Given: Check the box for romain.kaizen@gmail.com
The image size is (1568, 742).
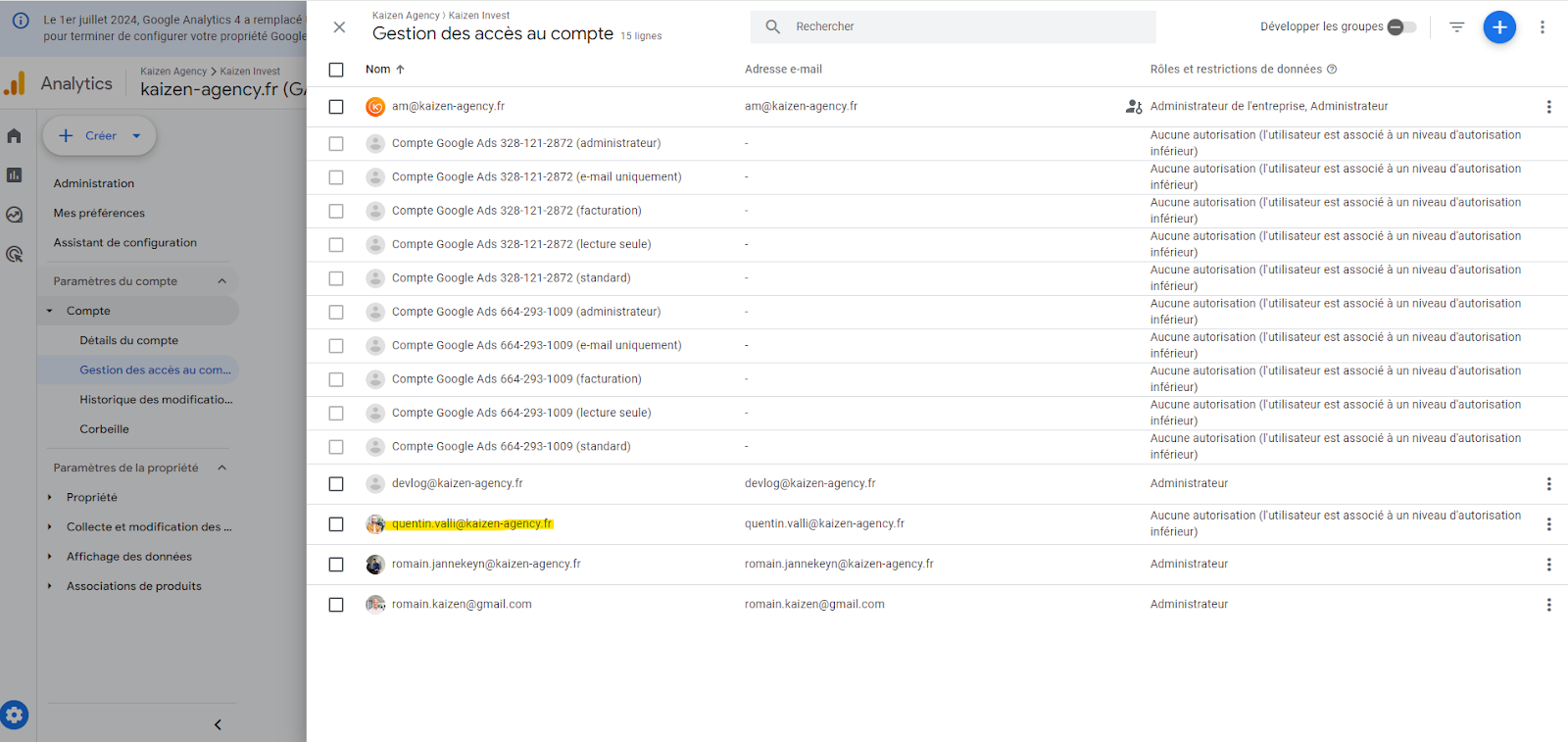Looking at the screenshot, I should (336, 605).
